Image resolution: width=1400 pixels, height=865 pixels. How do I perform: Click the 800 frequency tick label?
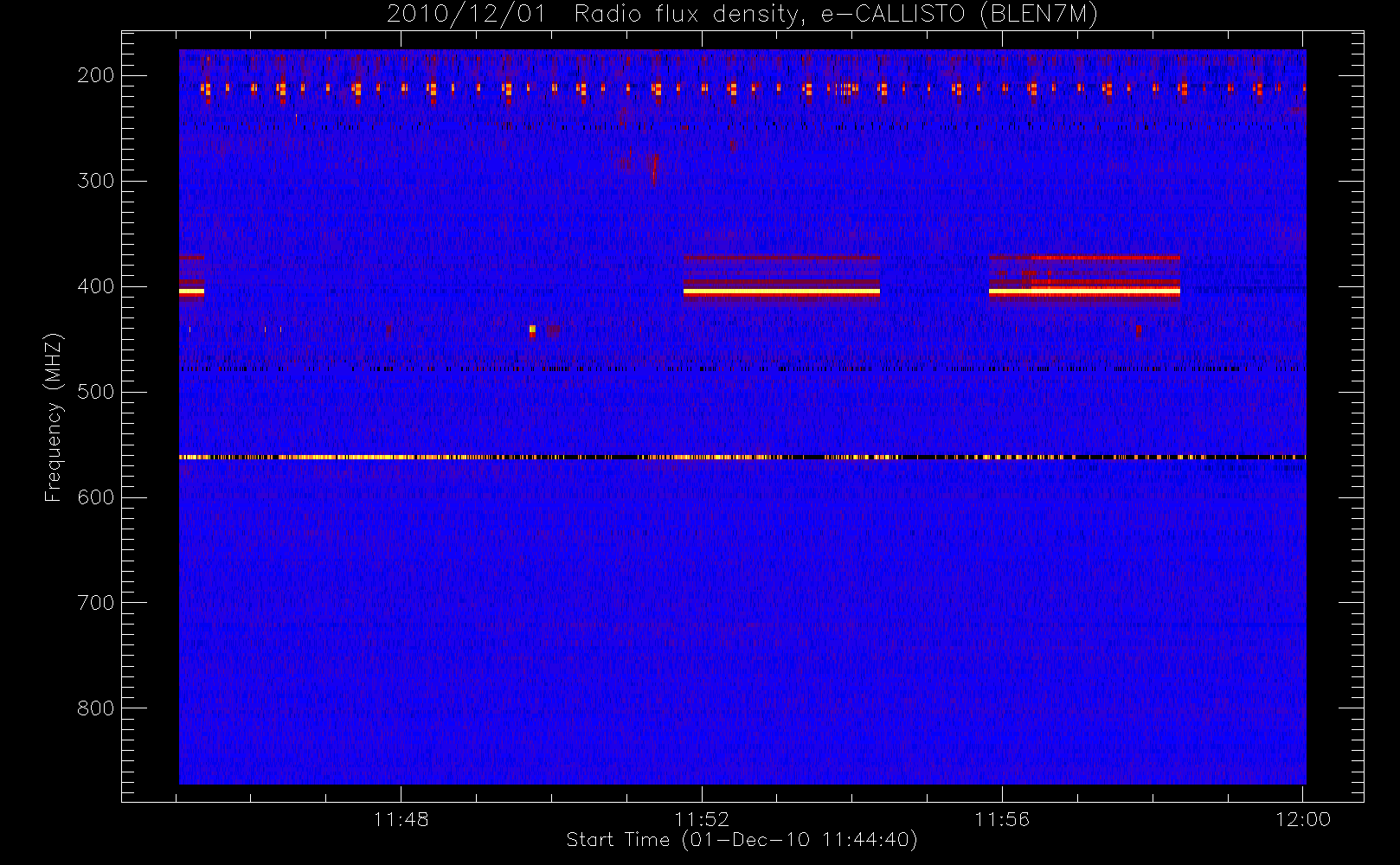(95, 708)
